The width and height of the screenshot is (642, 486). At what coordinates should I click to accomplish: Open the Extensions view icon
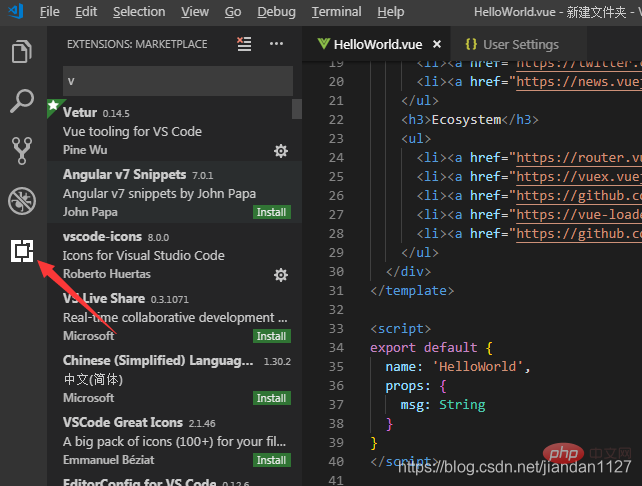[x=22, y=251]
